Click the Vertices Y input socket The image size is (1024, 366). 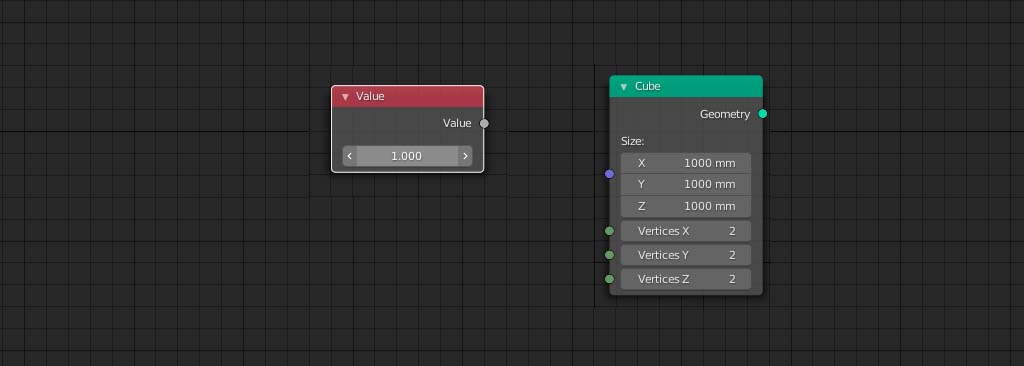coord(609,255)
